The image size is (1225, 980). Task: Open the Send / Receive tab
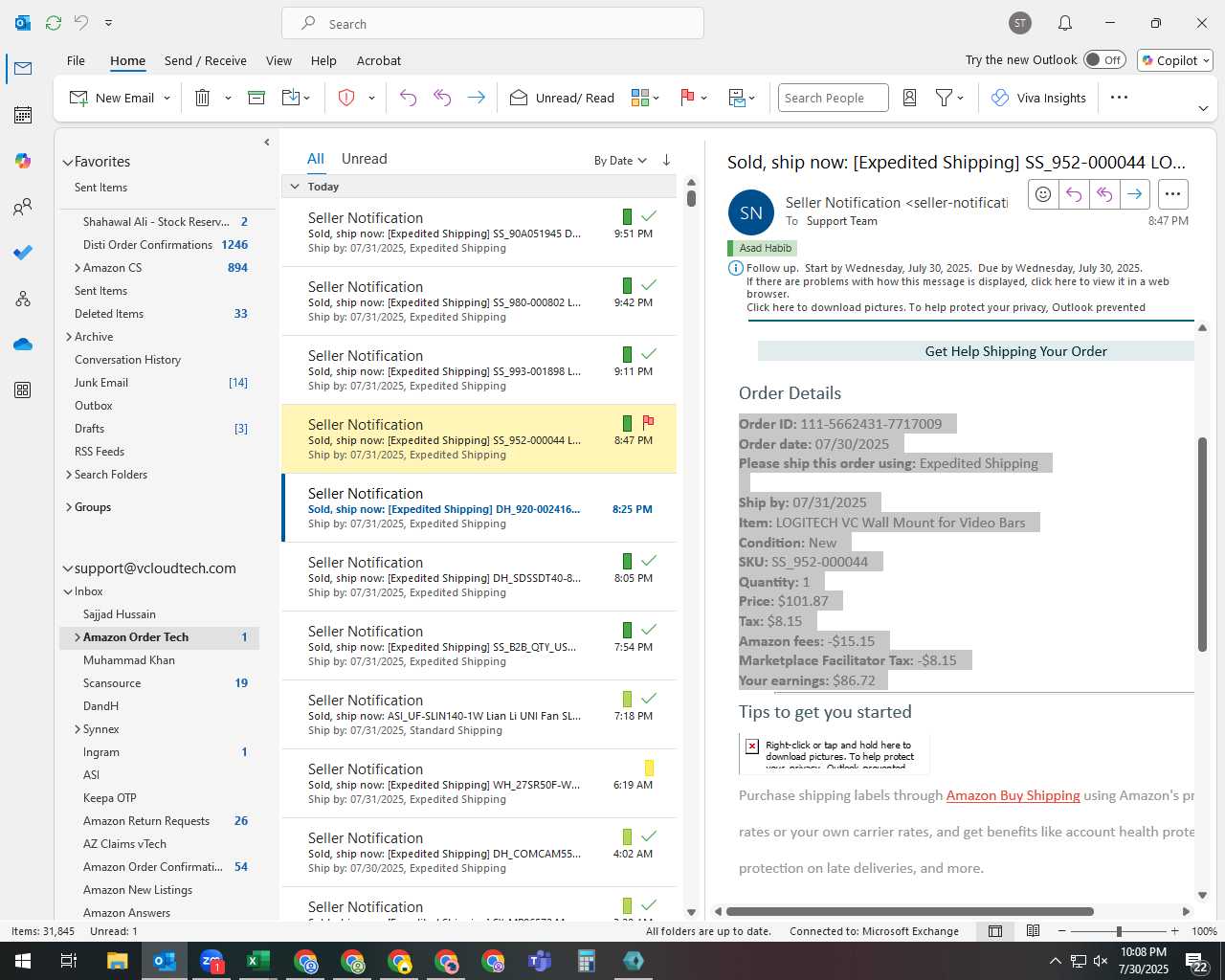[x=206, y=60]
